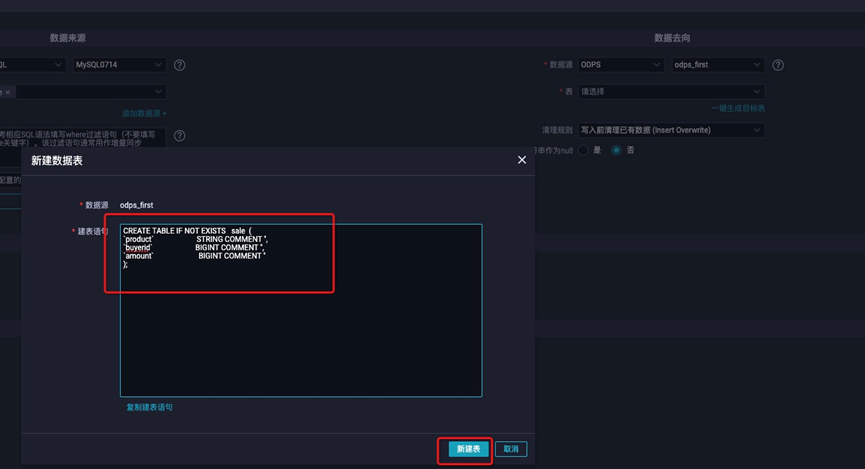Click help icon next to MySQL0714
This screenshot has width=865, height=469.
tap(179, 65)
